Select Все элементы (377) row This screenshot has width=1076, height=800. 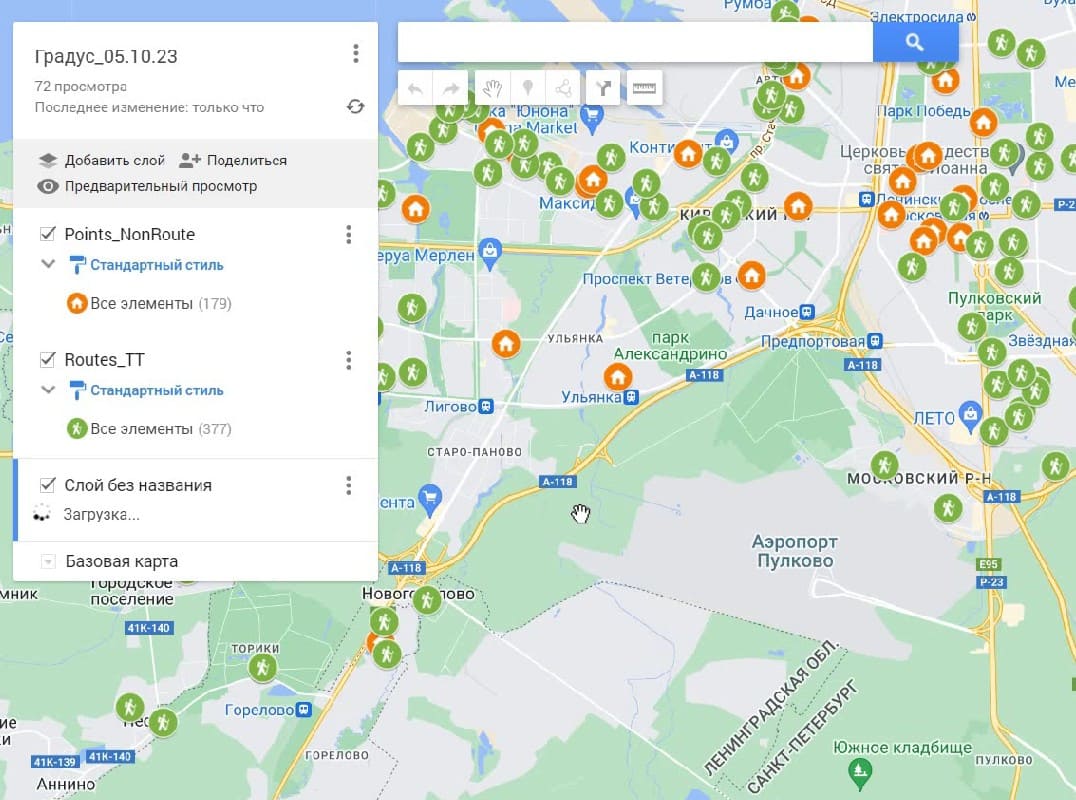(x=150, y=429)
